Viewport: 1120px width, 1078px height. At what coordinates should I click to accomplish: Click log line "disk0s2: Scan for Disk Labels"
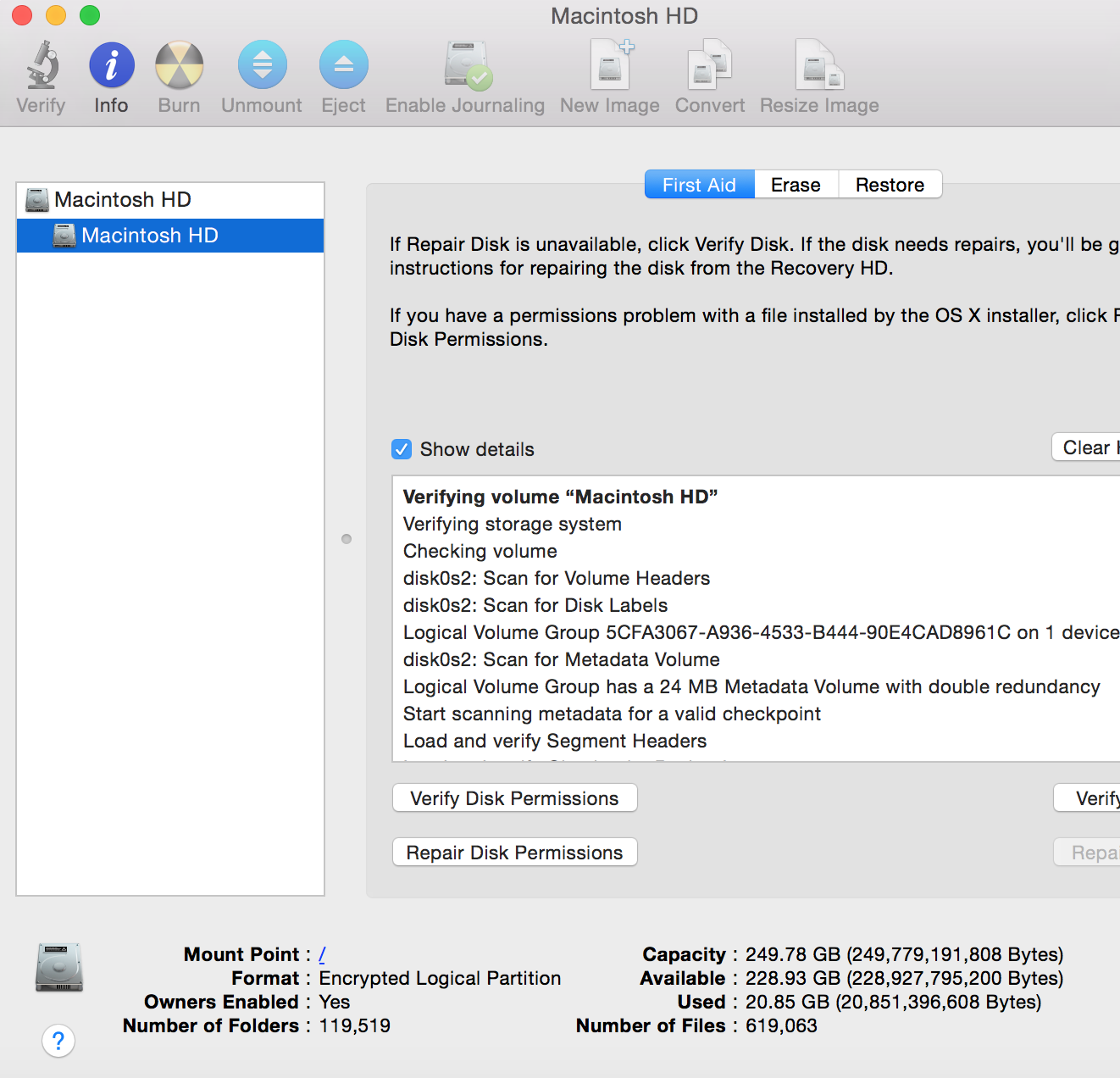[x=535, y=605]
